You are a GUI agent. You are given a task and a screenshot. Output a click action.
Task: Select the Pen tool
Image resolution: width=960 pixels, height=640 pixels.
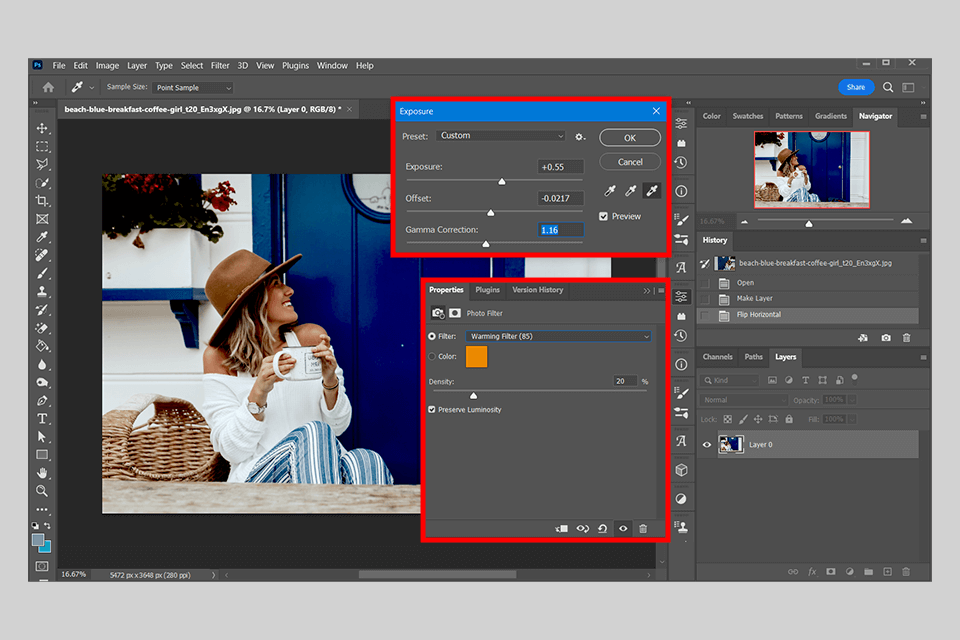[42, 401]
